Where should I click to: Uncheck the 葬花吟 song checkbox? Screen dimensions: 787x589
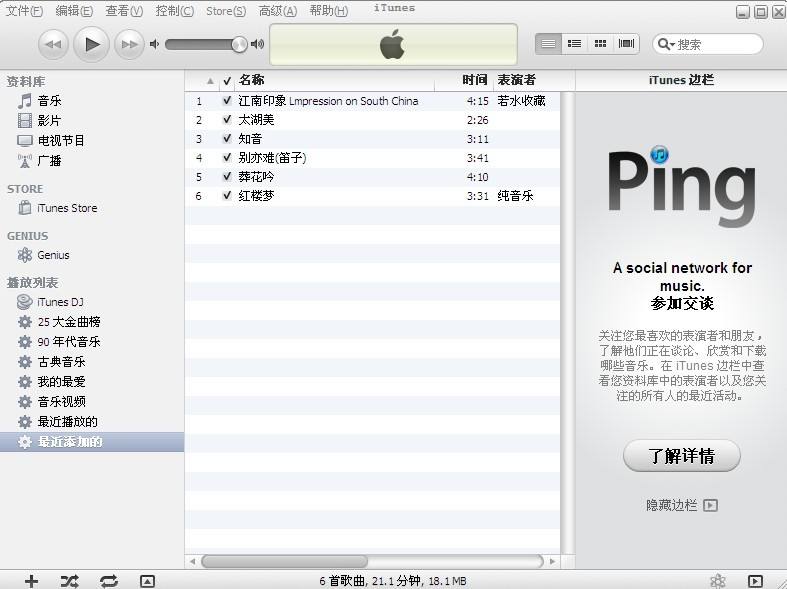tap(227, 177)
